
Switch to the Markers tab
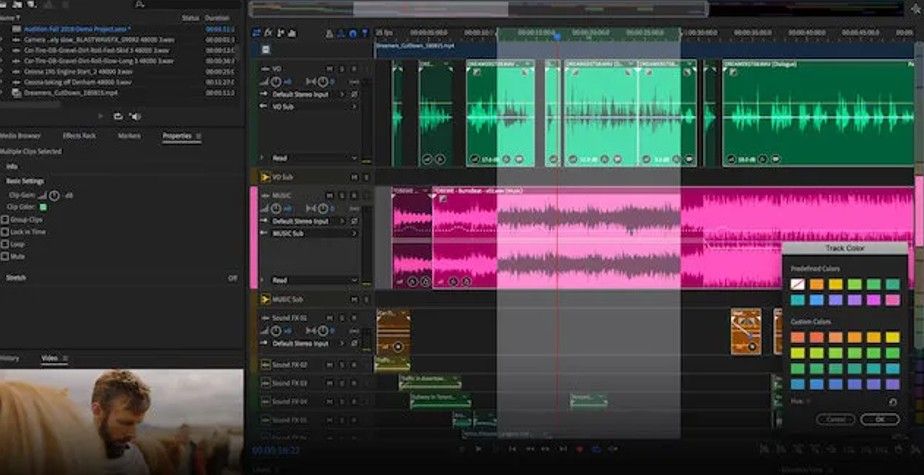tap(129, 136)
